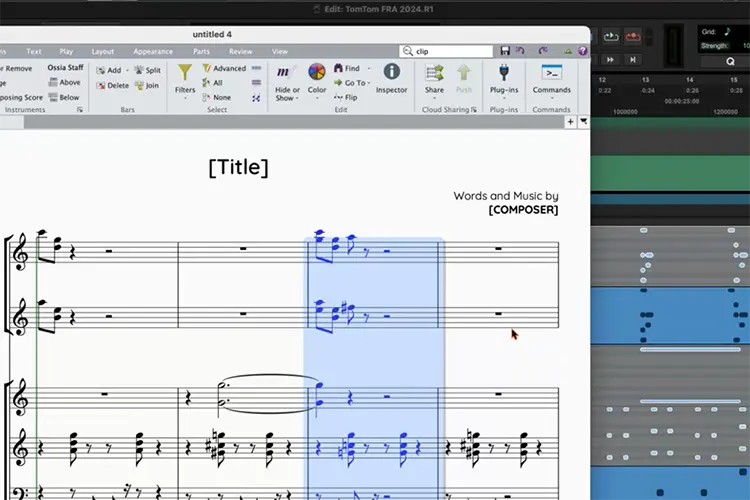Click the ribbon search field containing clip
Viewport: 750px width, 500px height.
[x=446, y=51]
